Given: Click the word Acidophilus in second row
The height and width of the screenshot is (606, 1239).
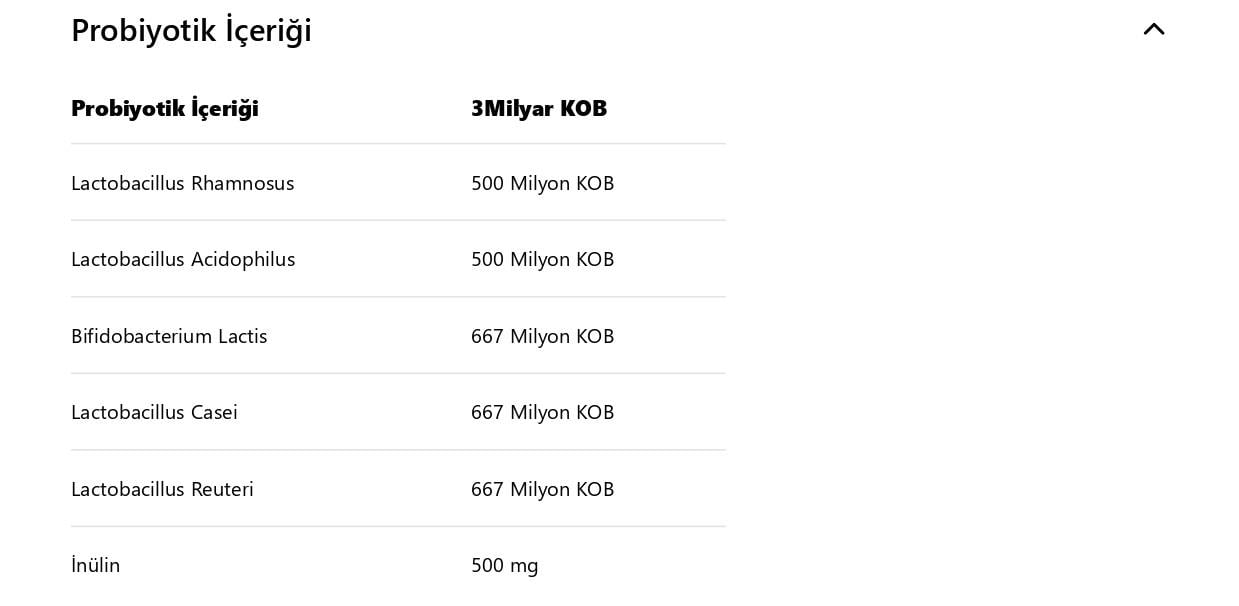Looking at the screenshot, I should 243,259.
